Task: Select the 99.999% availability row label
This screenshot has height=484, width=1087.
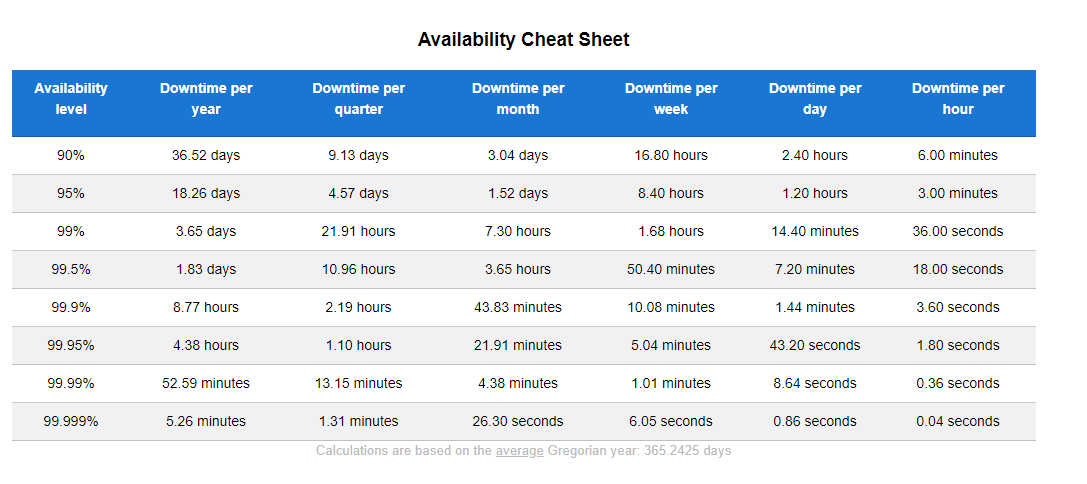Action: (71, 422)
